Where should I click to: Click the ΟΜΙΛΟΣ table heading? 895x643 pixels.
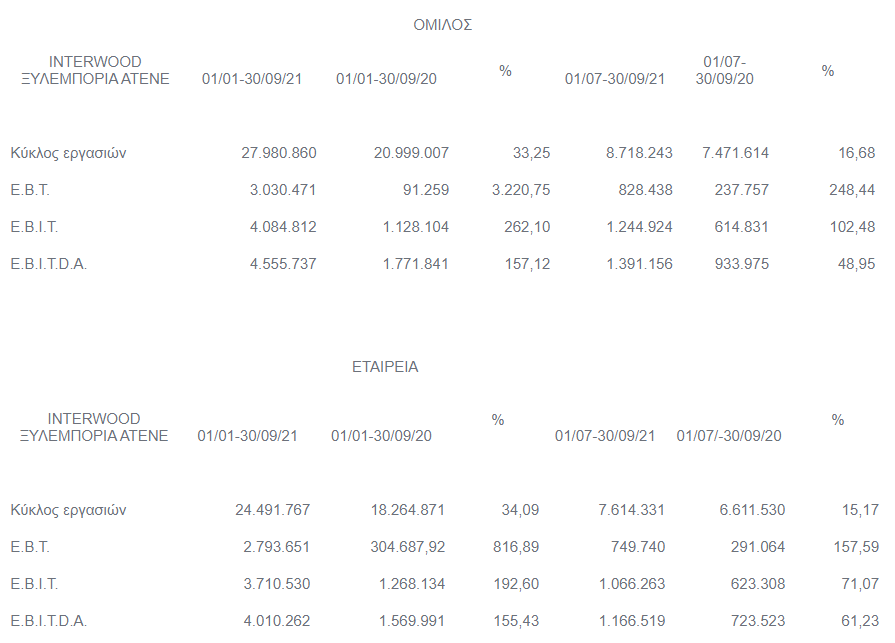tap(442, 25)
